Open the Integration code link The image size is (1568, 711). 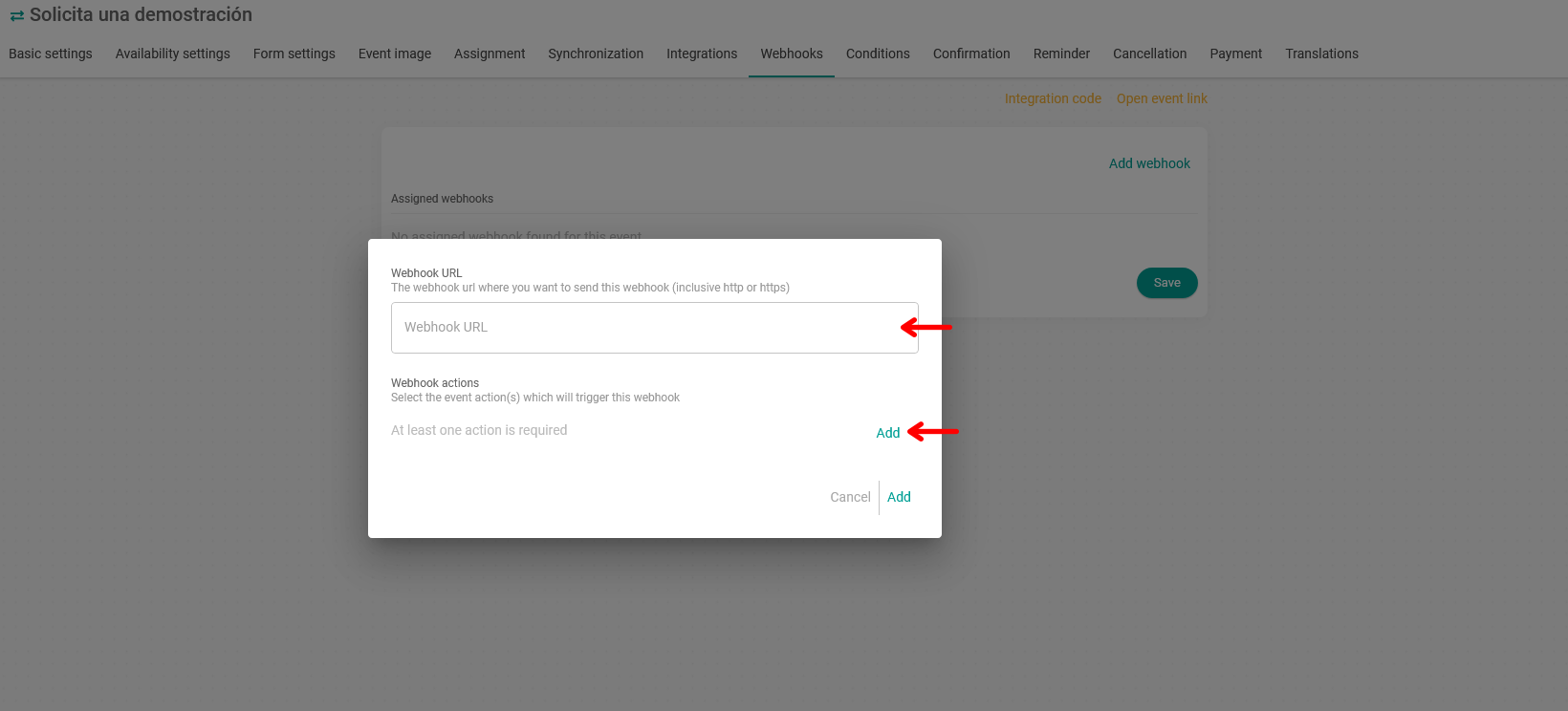click(x=1053, y=98)
